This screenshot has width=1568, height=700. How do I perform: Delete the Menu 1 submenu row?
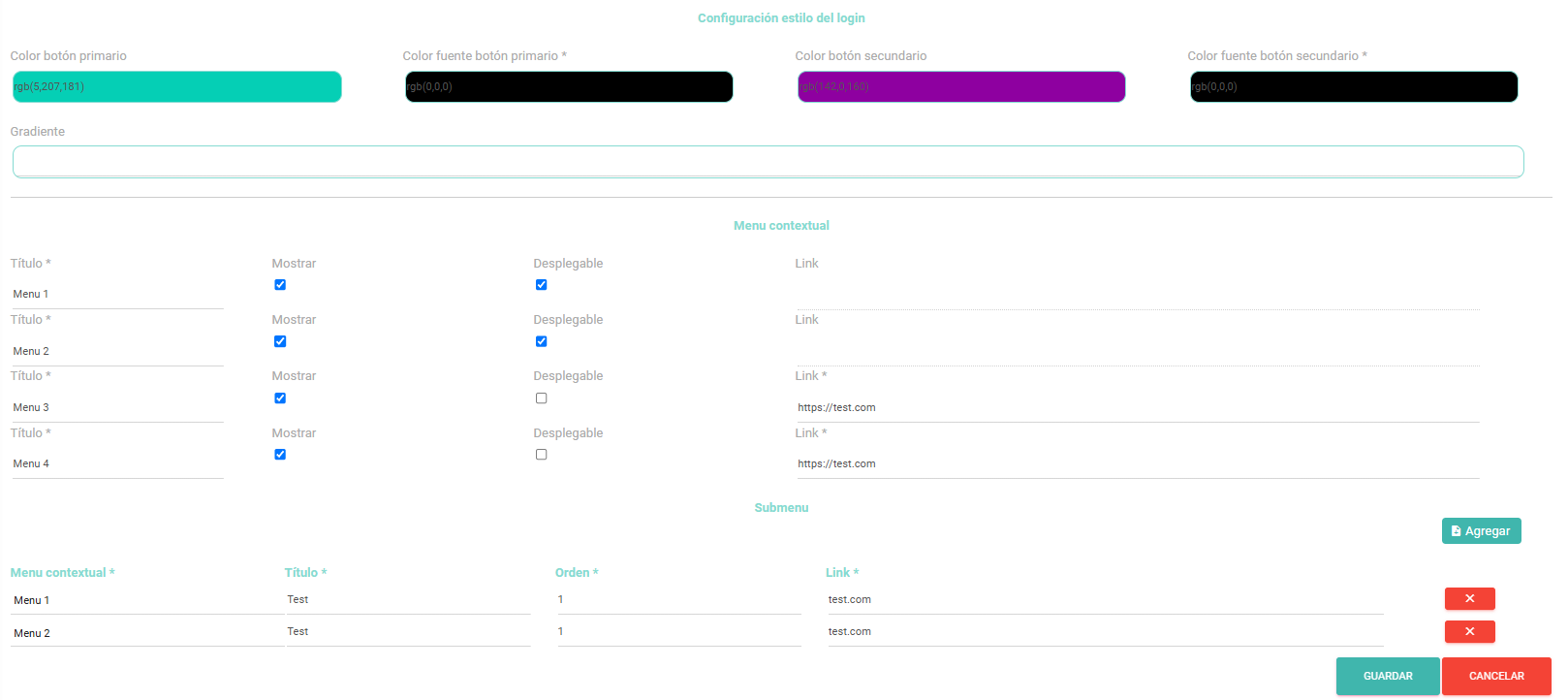pyautogui.click(x=1469, y=599)
